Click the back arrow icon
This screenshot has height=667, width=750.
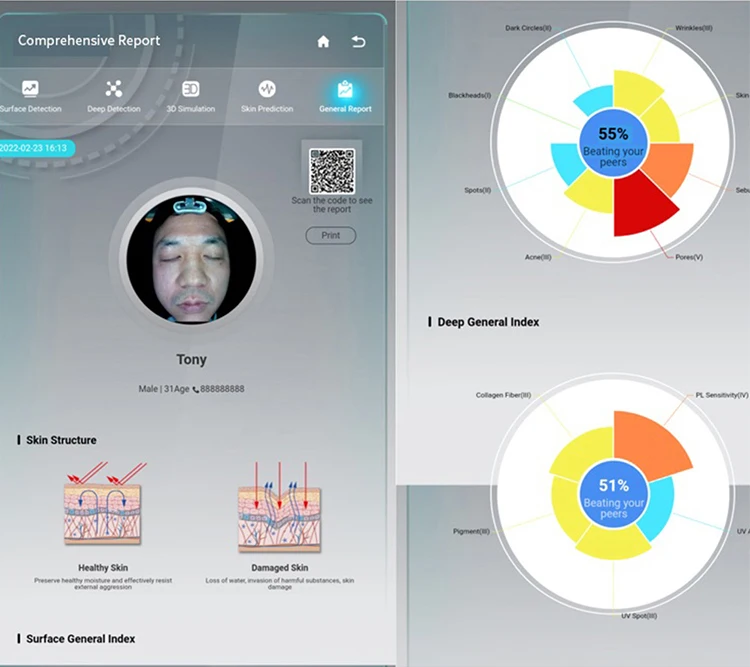tap(359, 42)
